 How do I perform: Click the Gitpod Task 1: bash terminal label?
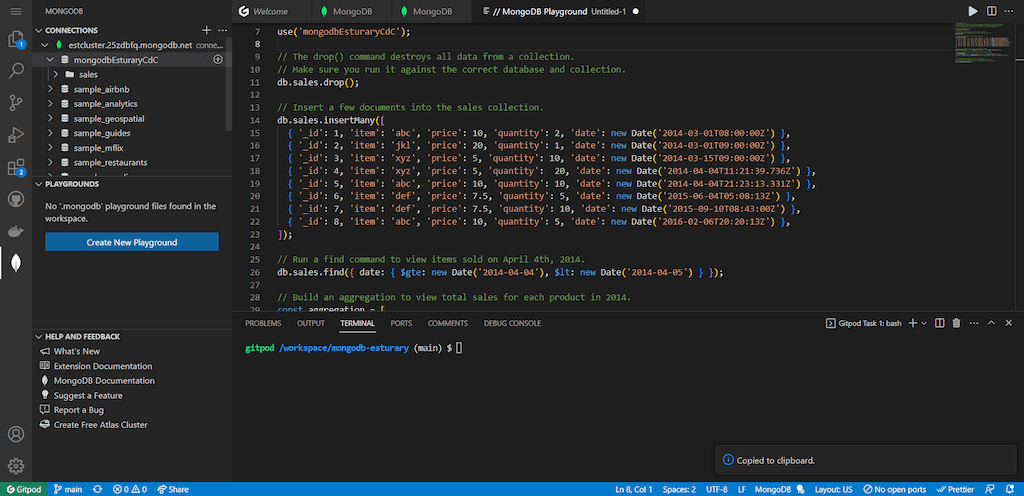point(863,323)
